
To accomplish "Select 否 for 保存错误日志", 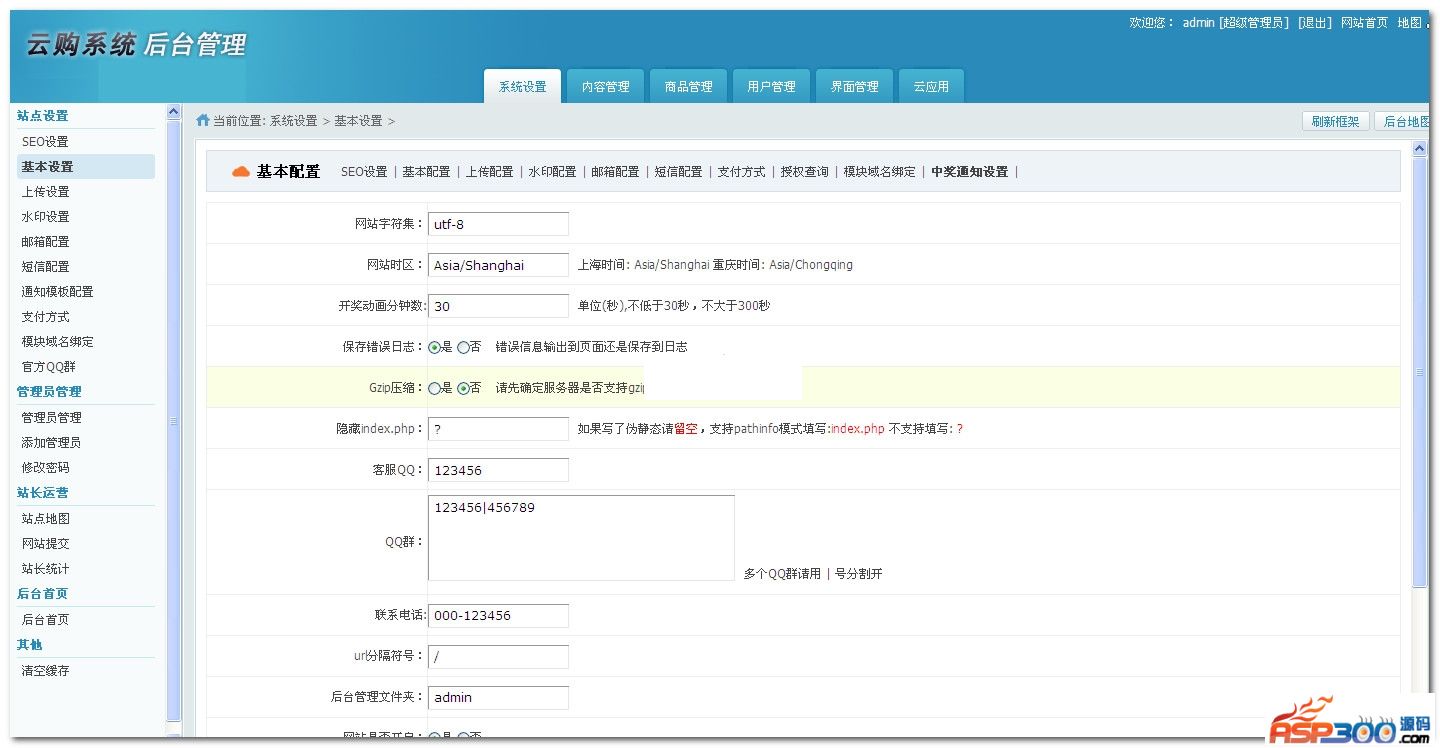I will [464, 348].
